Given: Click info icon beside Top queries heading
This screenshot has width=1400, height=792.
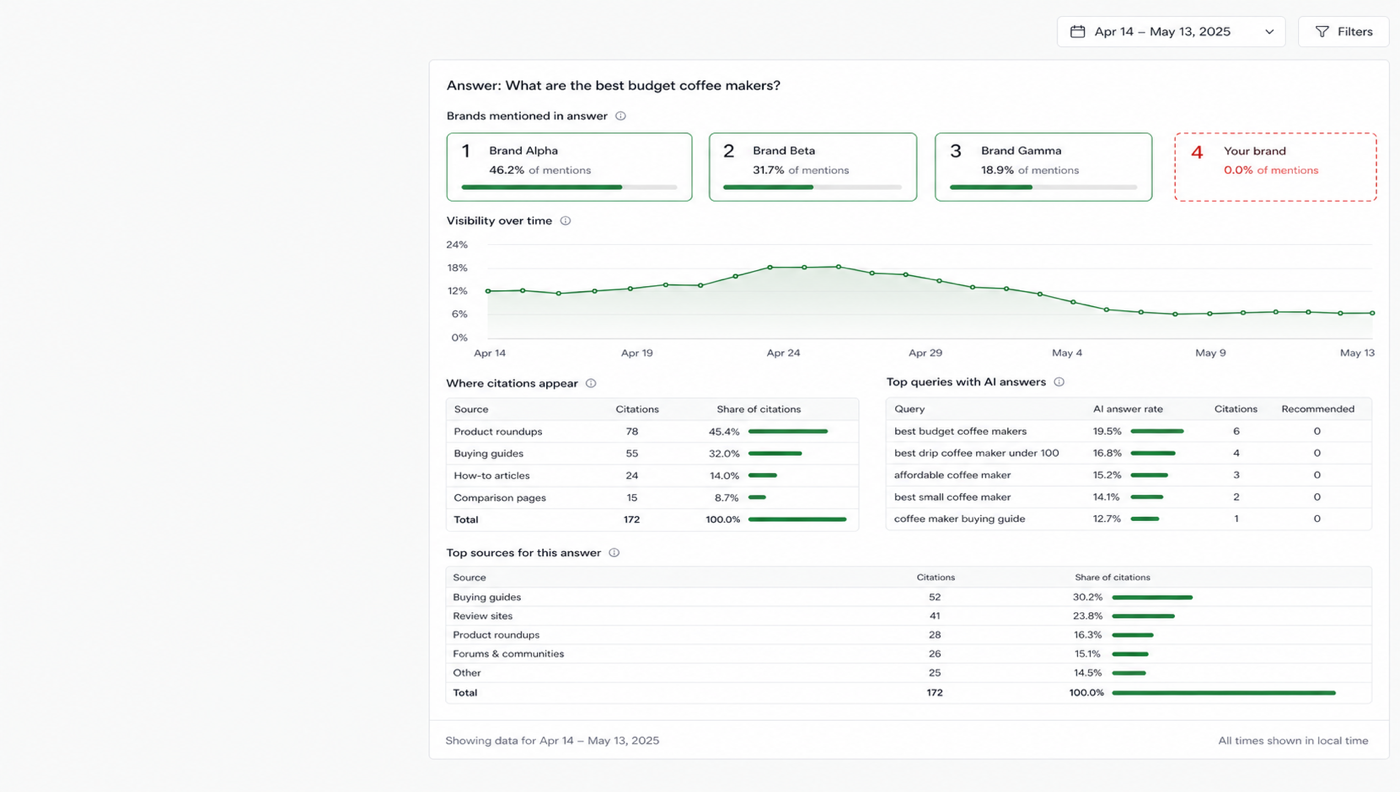Looking at the screenshot, I should point(1059,382).
